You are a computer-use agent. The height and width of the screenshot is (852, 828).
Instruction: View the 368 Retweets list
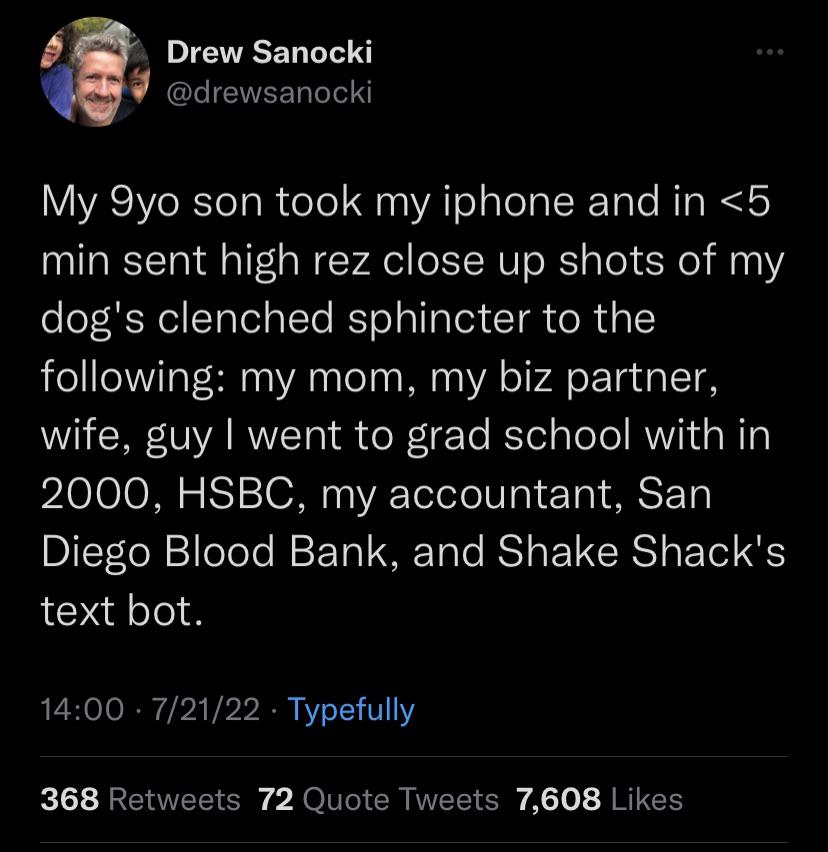(x=140, y=799)
